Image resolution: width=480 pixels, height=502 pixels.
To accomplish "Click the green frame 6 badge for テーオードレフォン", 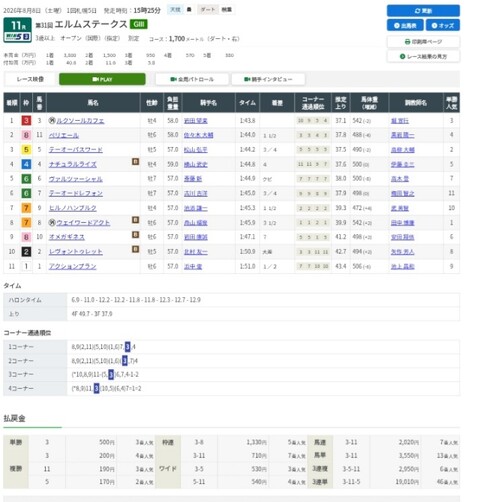I will [26, 193].
